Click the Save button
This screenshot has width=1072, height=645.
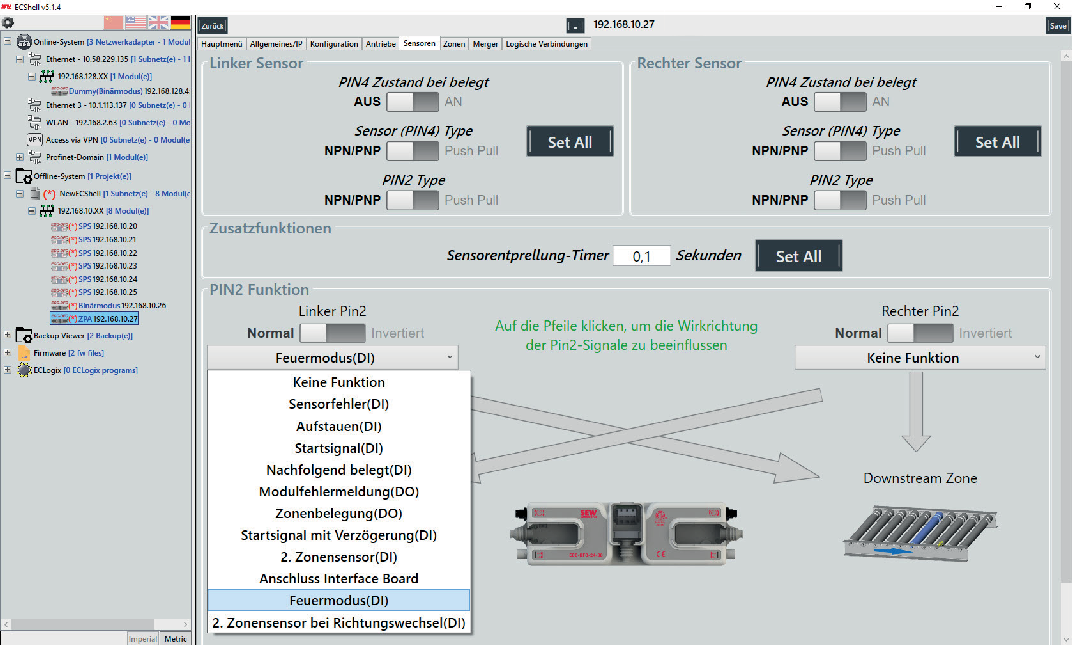(1058, 26)
